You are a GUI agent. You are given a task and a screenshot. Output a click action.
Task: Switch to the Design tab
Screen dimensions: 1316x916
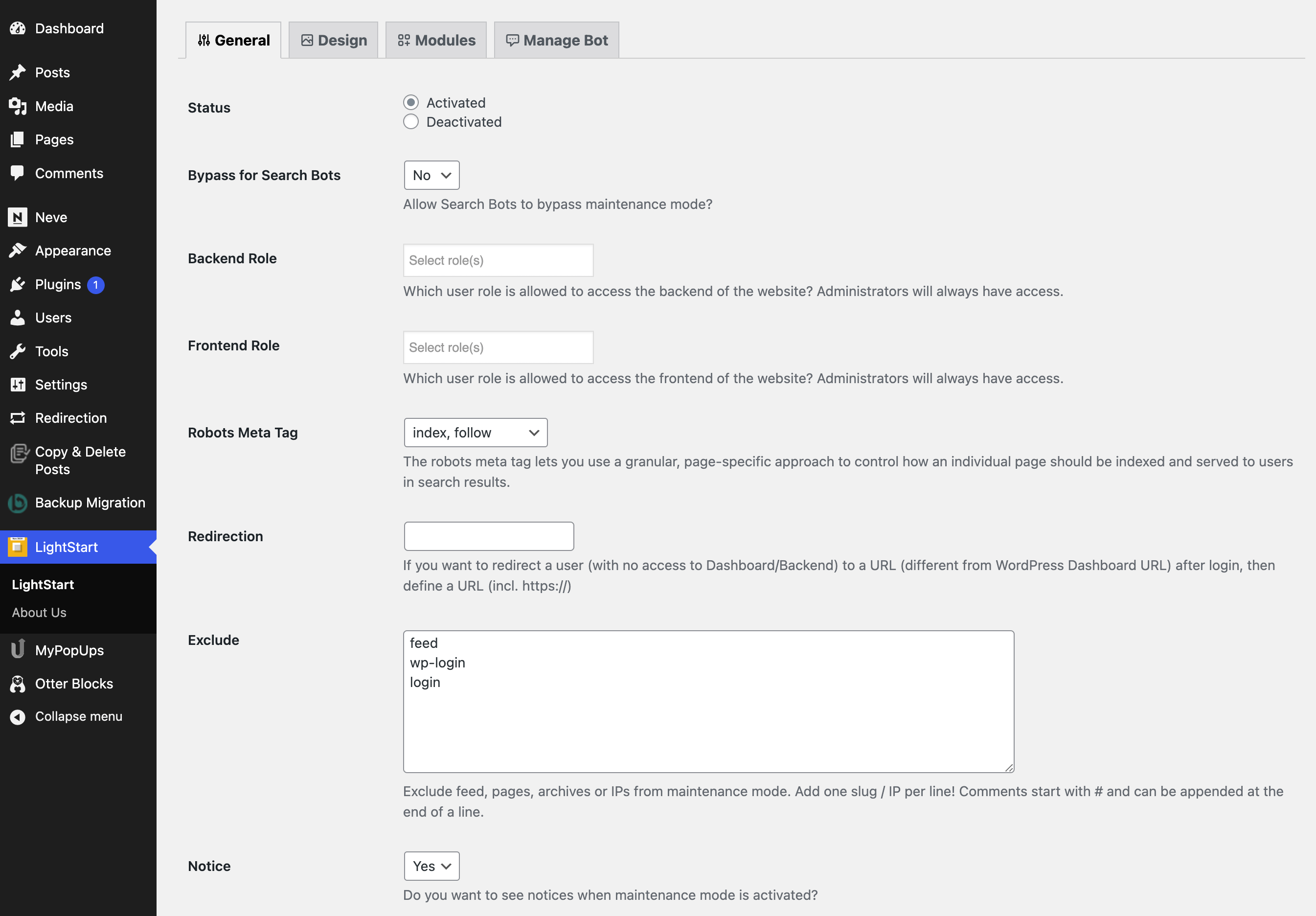point(333,40)
